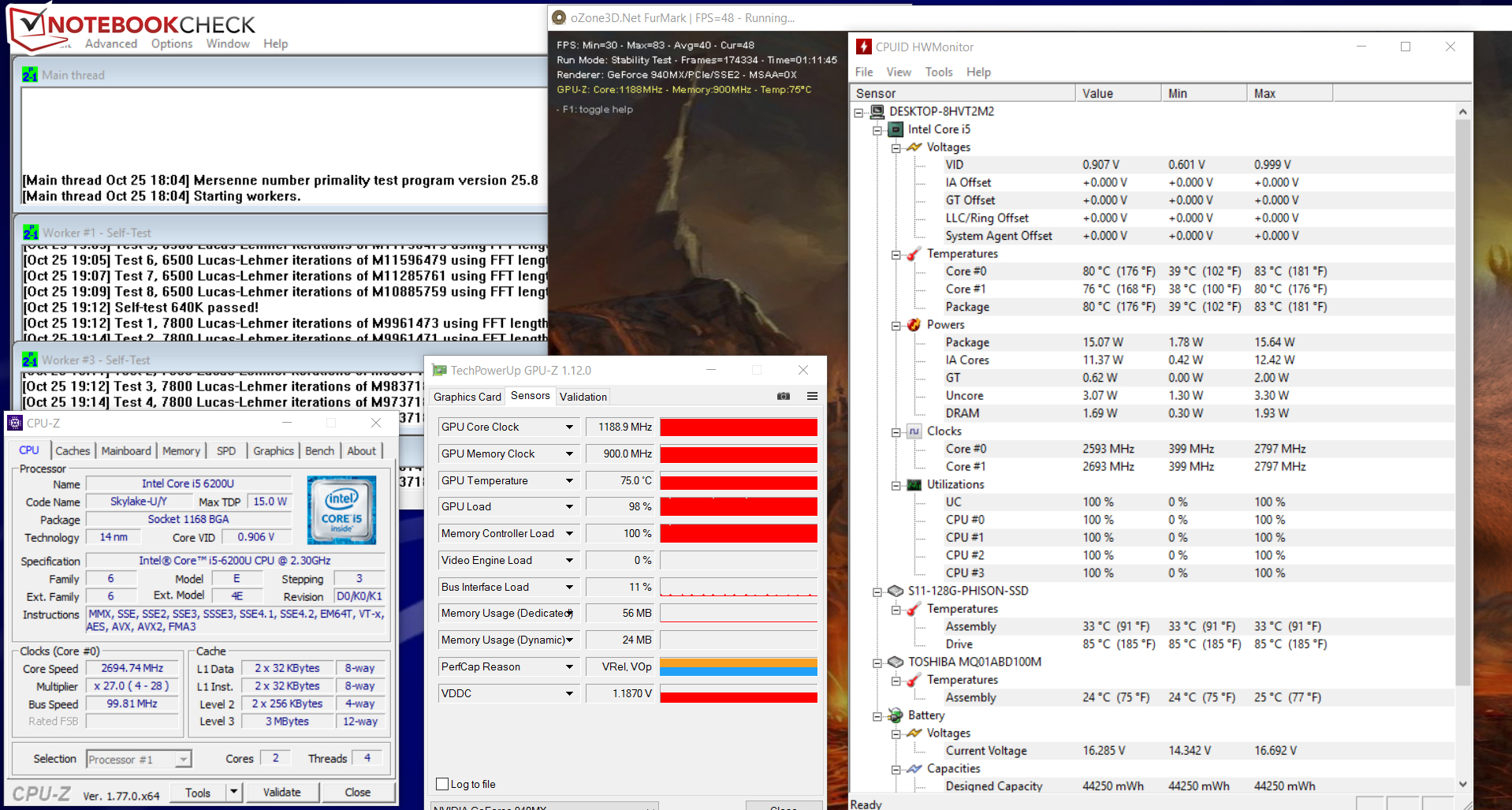This screenshot has height=810, width=1512.
Task: Click the GPU Core Clock value field
Action: [622, 427]
